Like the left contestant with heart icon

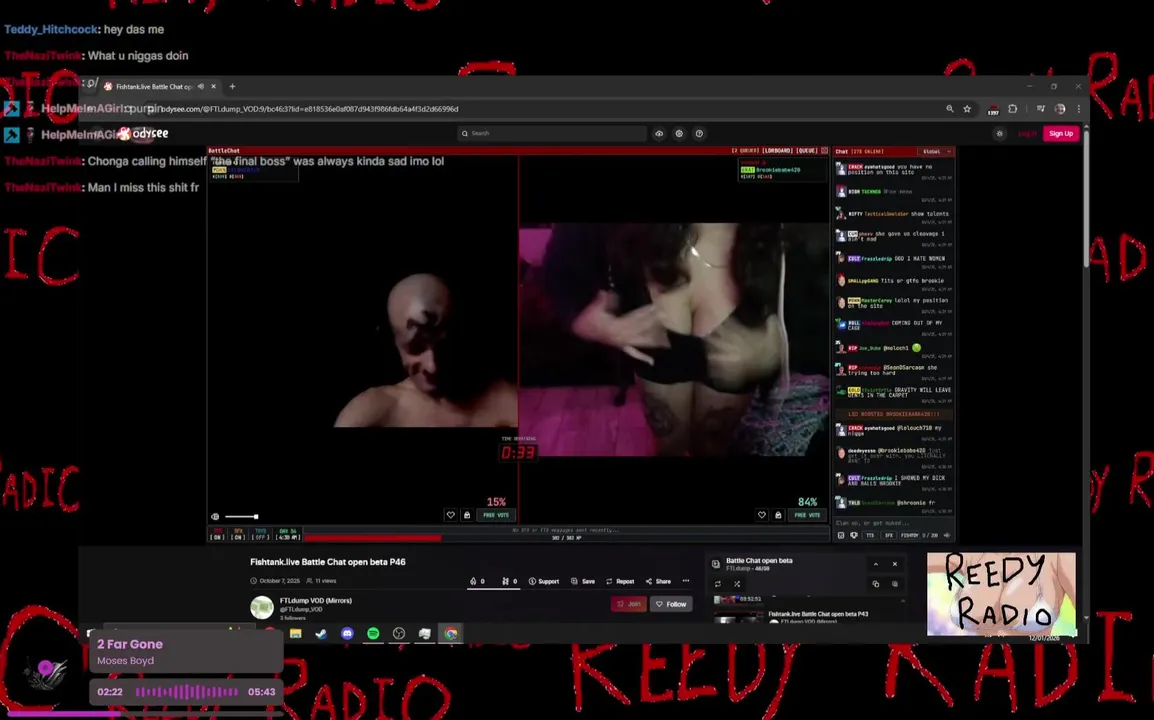click(450, 515)
